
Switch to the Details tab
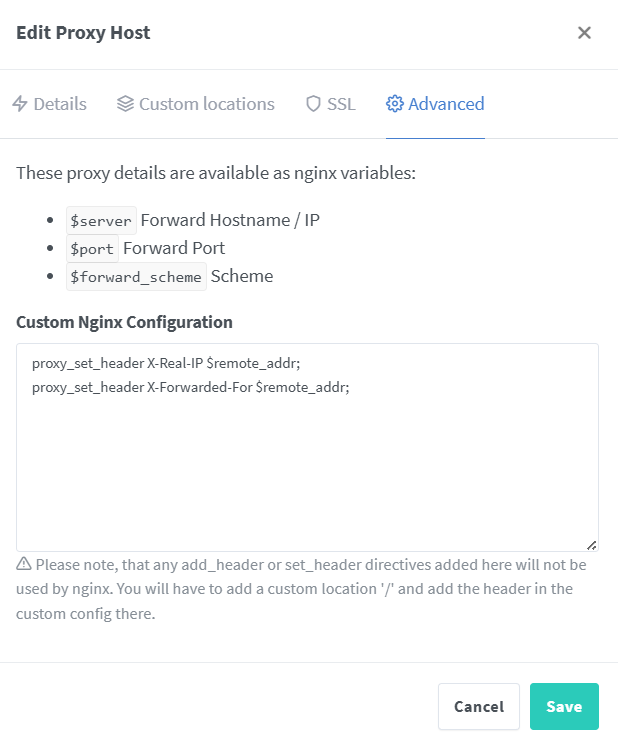click(60, 104)
